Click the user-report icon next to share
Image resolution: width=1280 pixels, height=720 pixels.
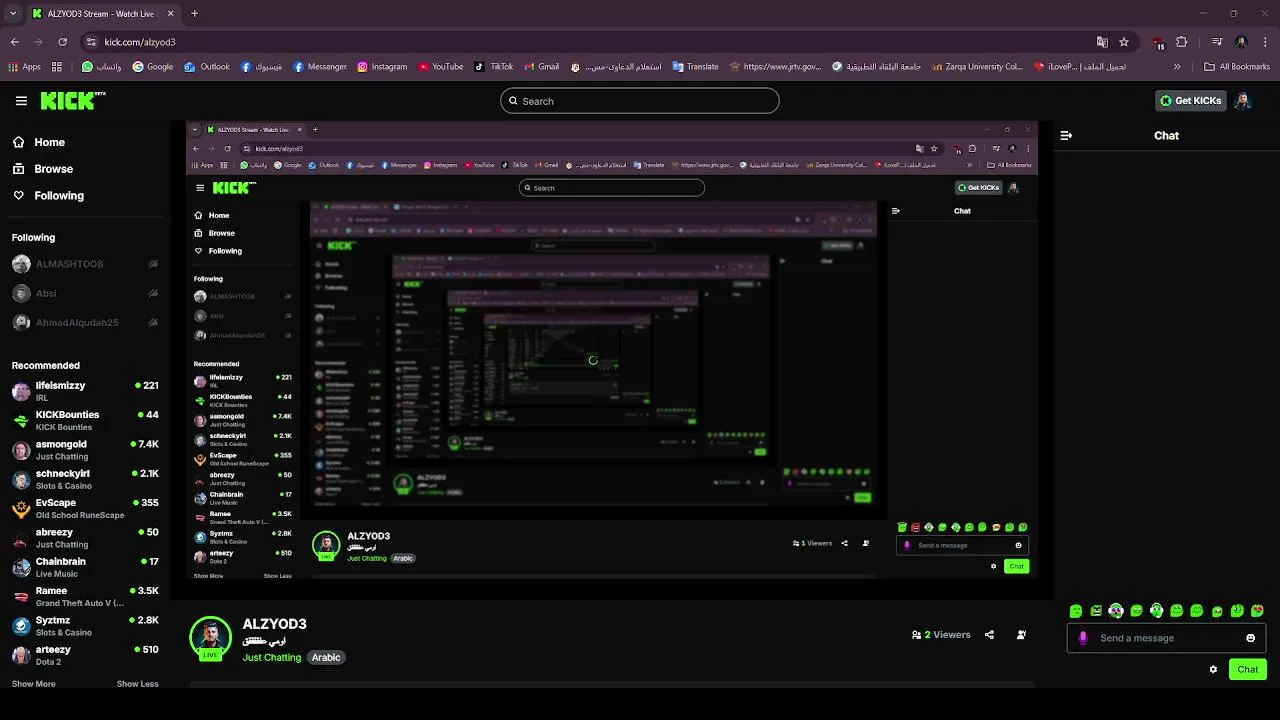pos(1021,634)
